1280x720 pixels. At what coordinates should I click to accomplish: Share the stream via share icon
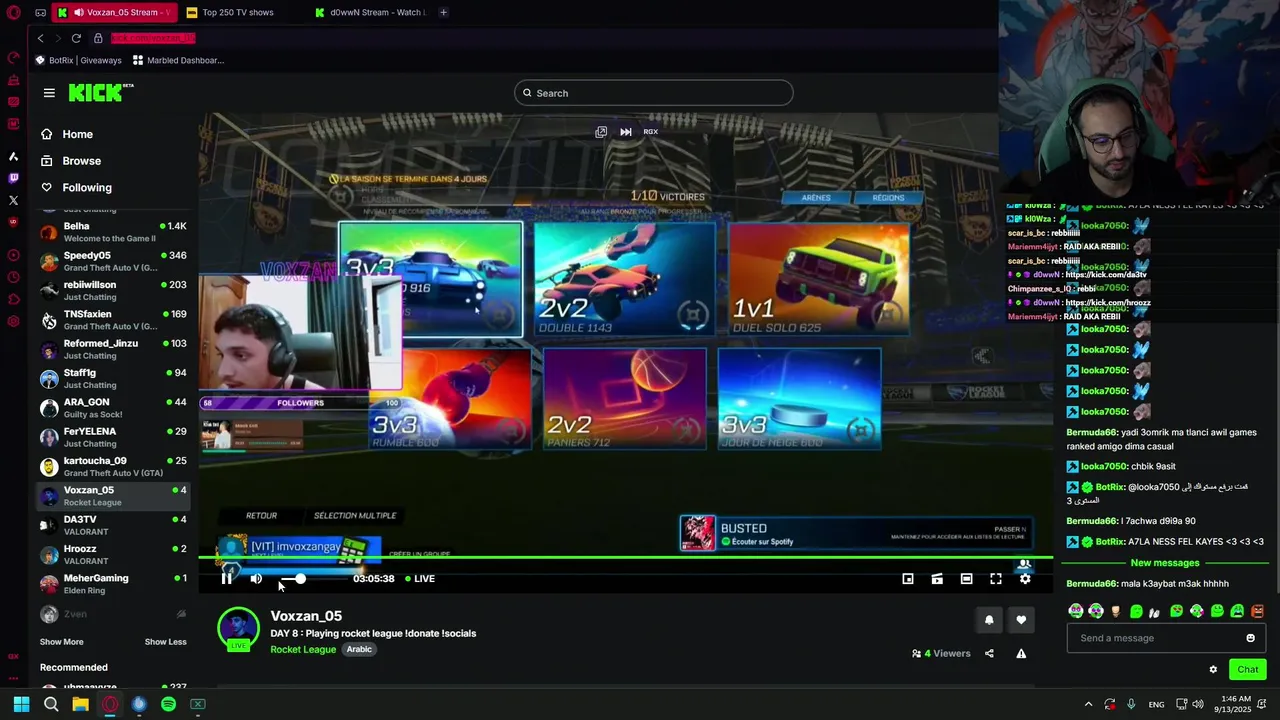coord(989,654)
